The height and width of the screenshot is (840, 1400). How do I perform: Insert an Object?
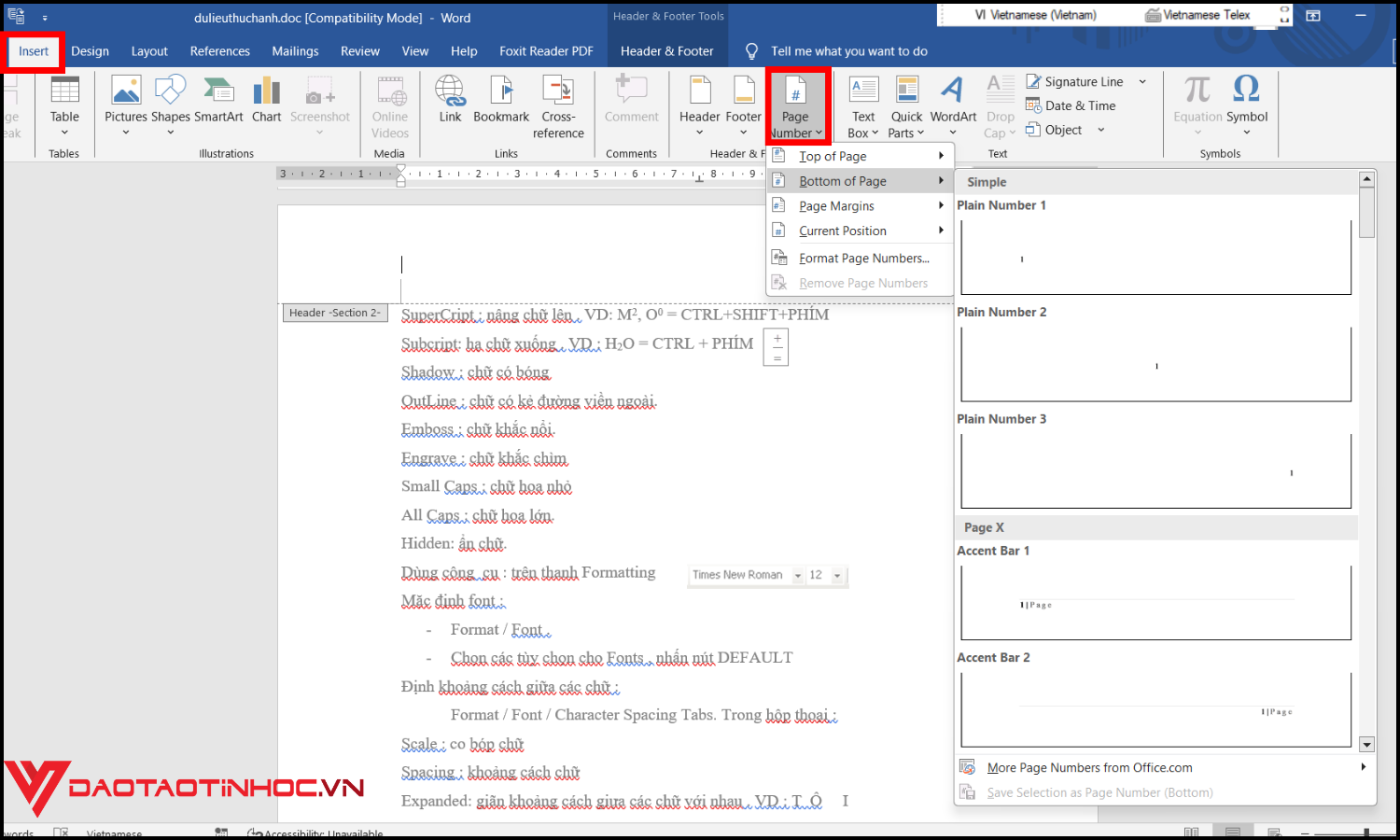click(1055, 130)
